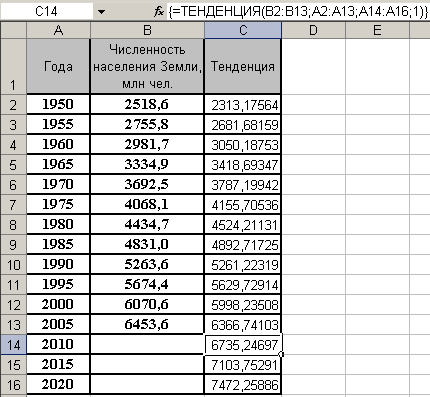Select column A header
Image resolution: width=430 pixels, height=397 pixels.
click(58, 30)
